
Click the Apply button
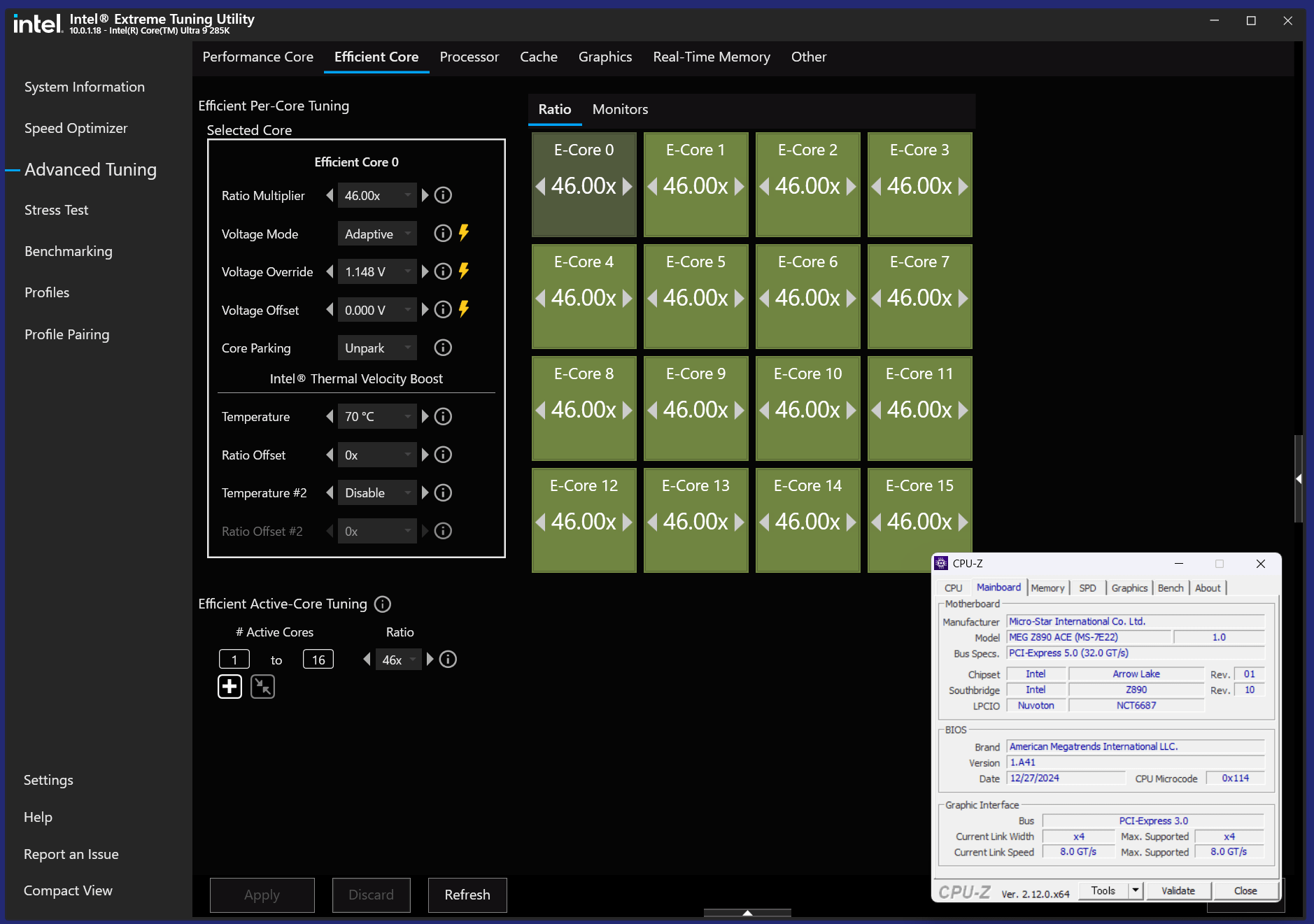coord(262,895)
